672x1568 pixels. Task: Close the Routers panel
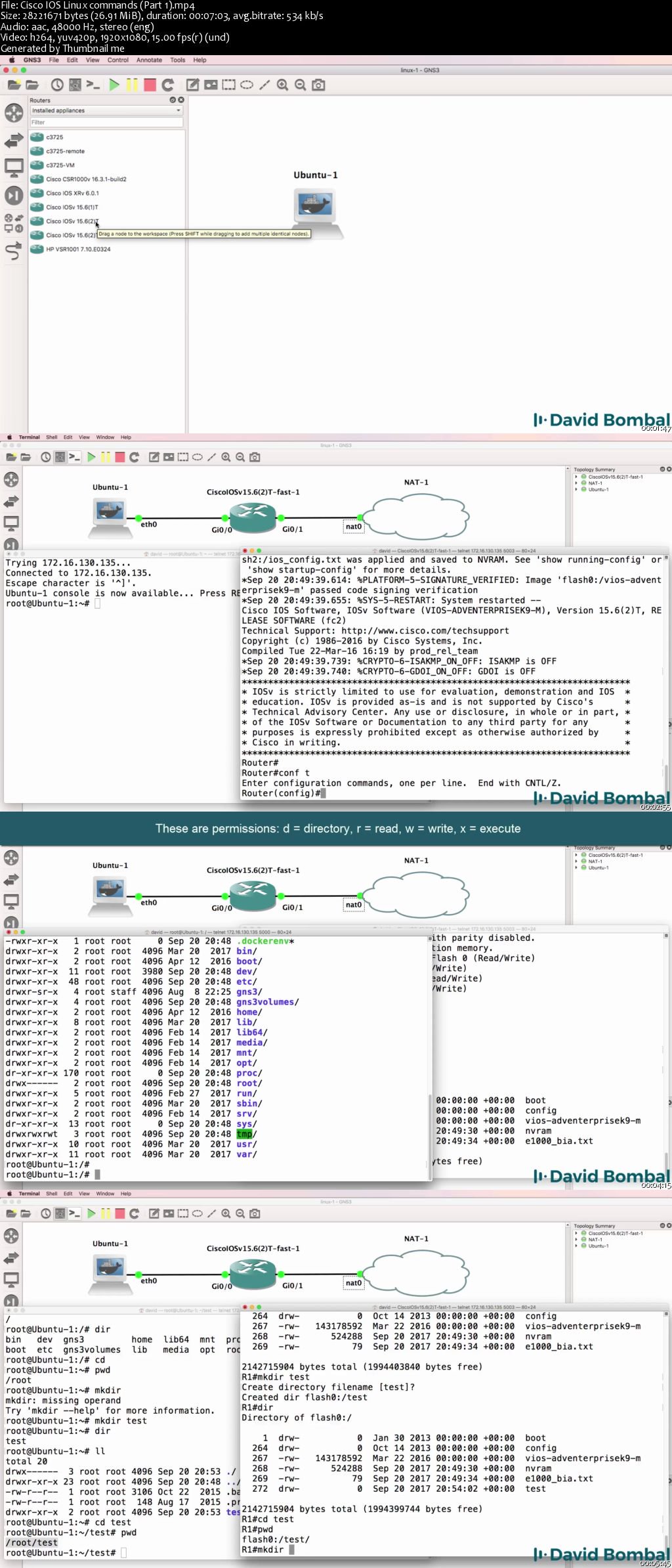180,100
